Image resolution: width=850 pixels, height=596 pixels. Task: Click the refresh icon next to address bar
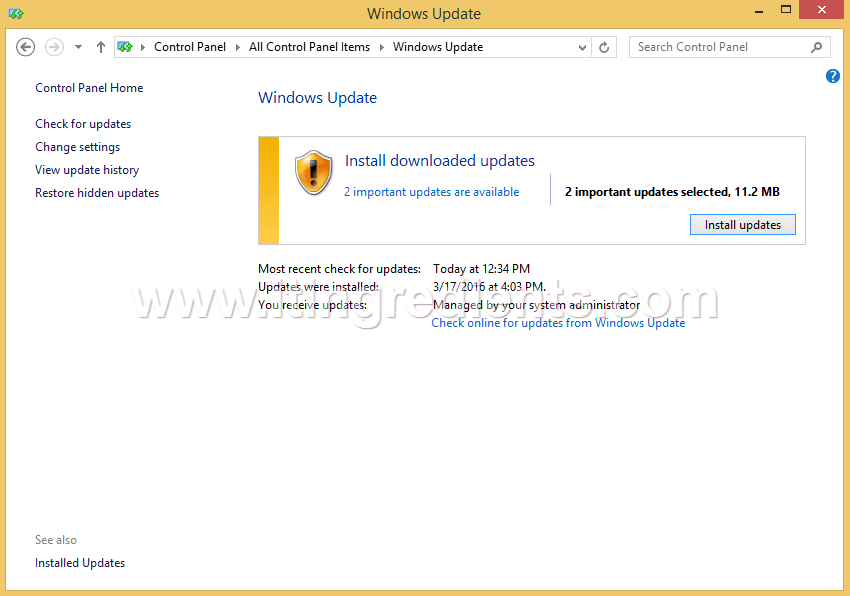point(604,47)
